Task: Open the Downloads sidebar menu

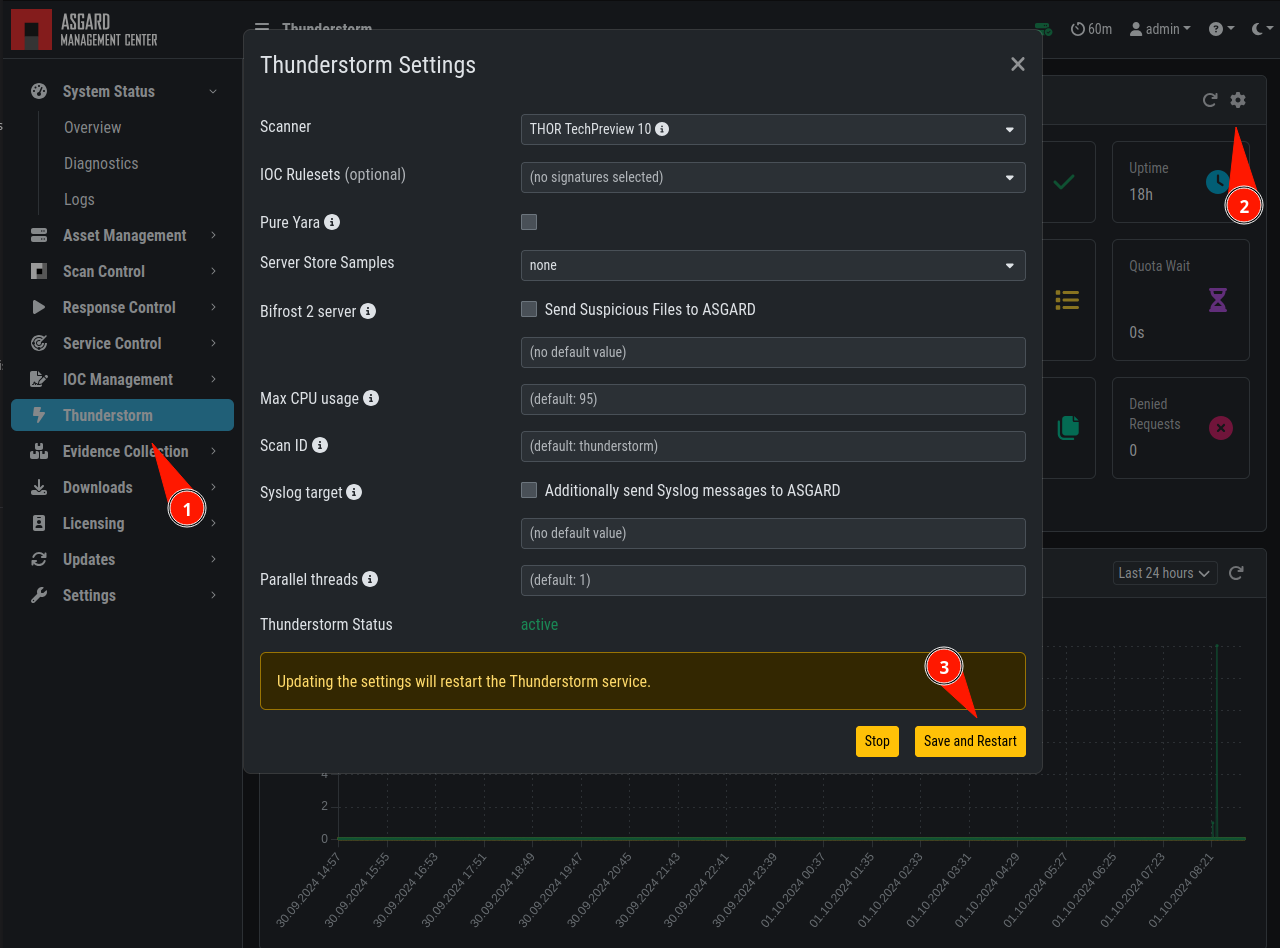Action: (x=122, y=487)
